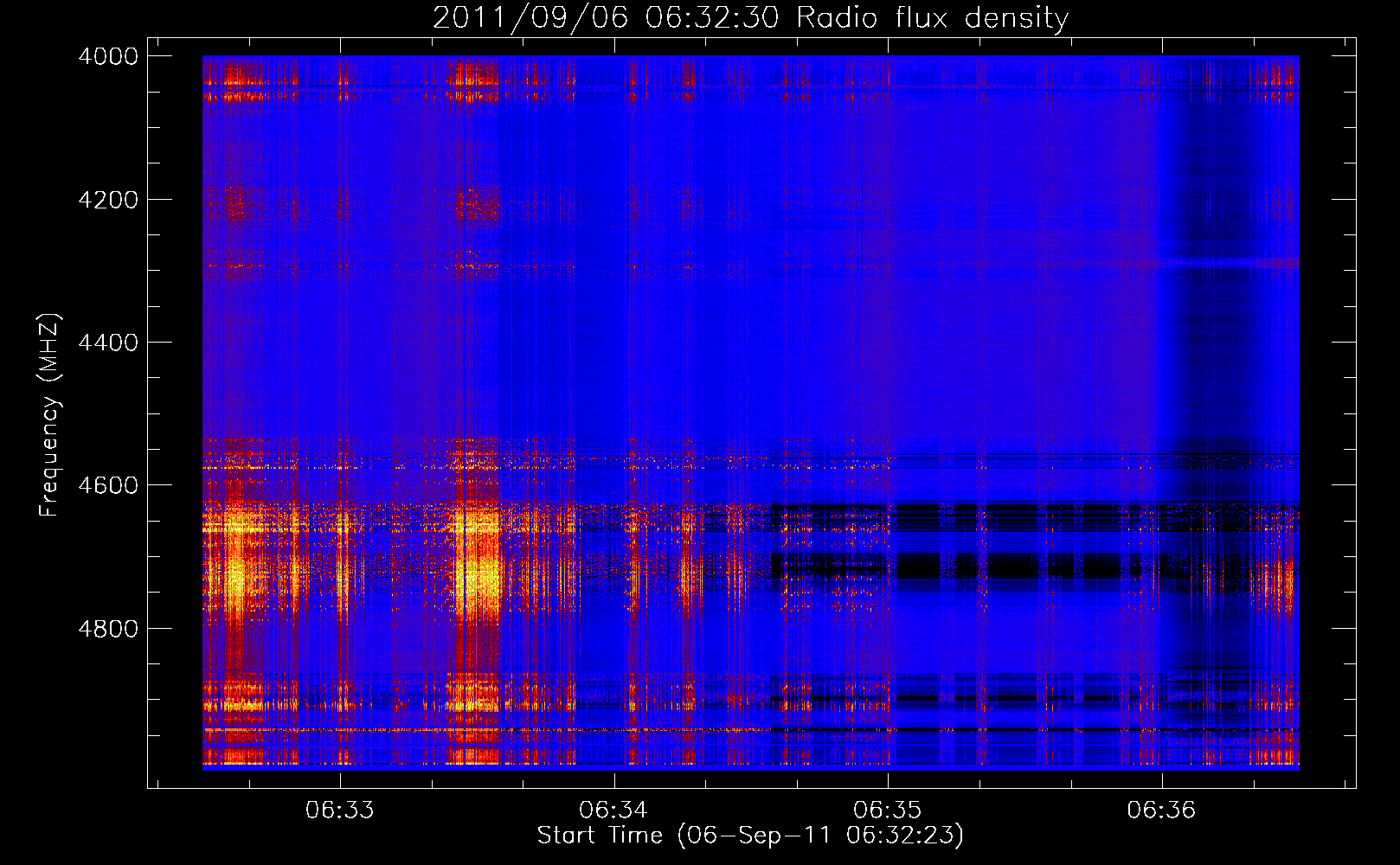
Task: Click the "Start Time (06-Sep-11 06:32:23)" axis label
Action: 750,836
